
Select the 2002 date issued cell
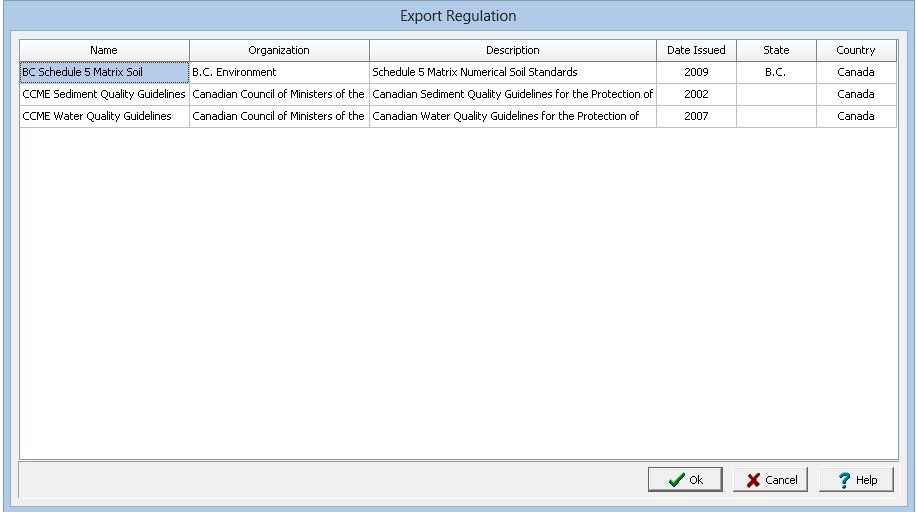point(696,94)
